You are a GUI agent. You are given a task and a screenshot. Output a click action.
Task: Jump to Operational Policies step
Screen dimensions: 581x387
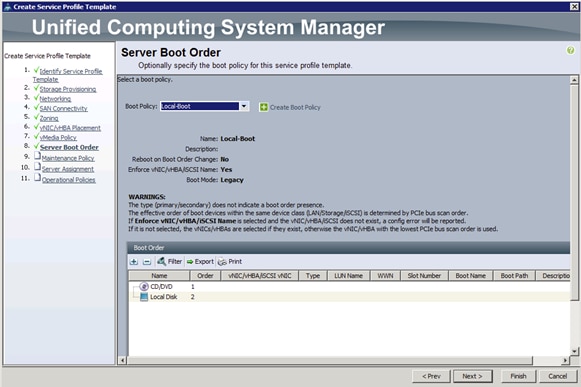69,180
